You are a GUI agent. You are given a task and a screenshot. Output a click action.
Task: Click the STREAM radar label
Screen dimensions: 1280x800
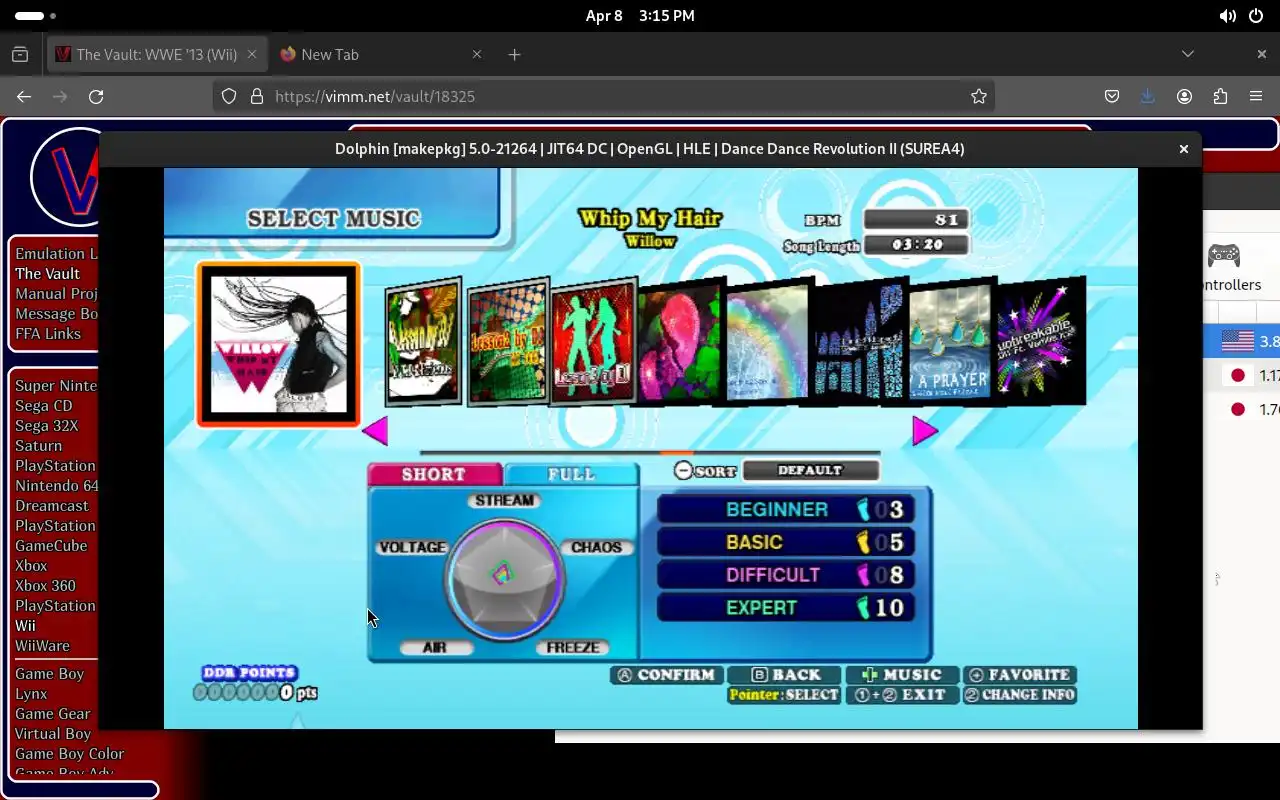click(x=504, y=500)
